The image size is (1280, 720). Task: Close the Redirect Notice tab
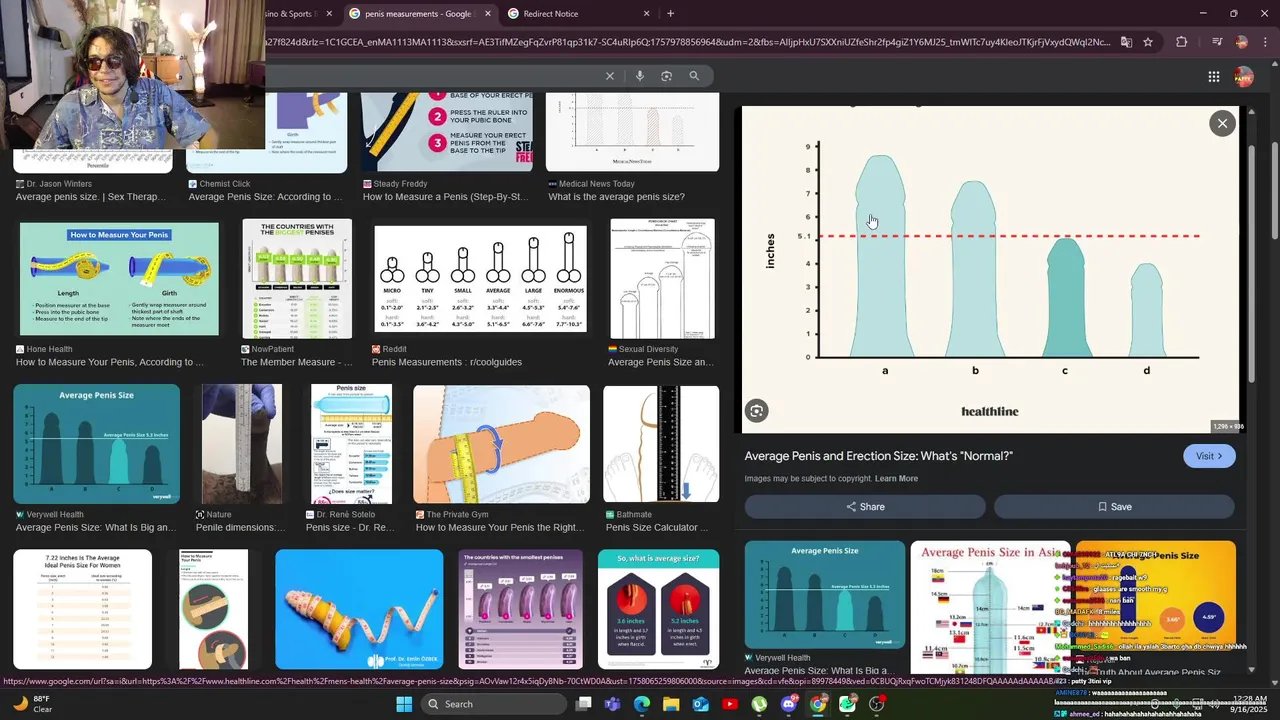(x=646, y=14)
